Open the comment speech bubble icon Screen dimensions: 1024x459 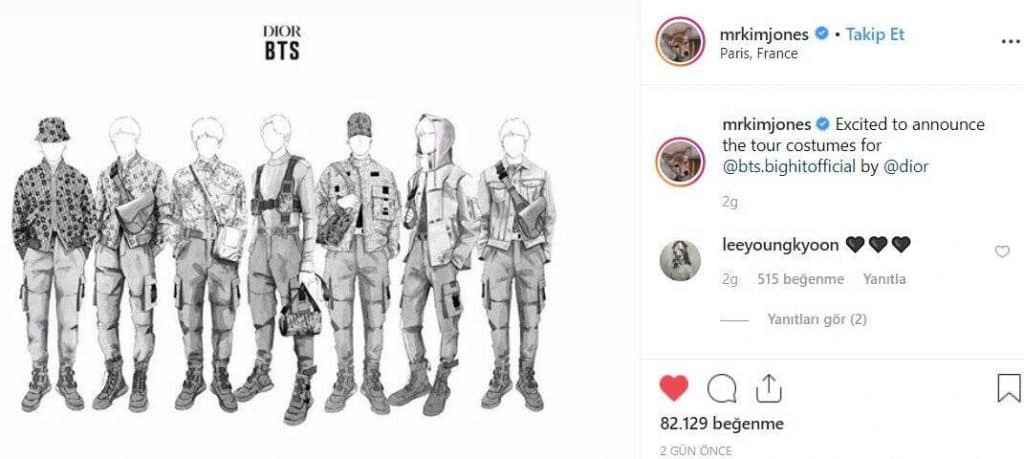[x=722, y=389]
